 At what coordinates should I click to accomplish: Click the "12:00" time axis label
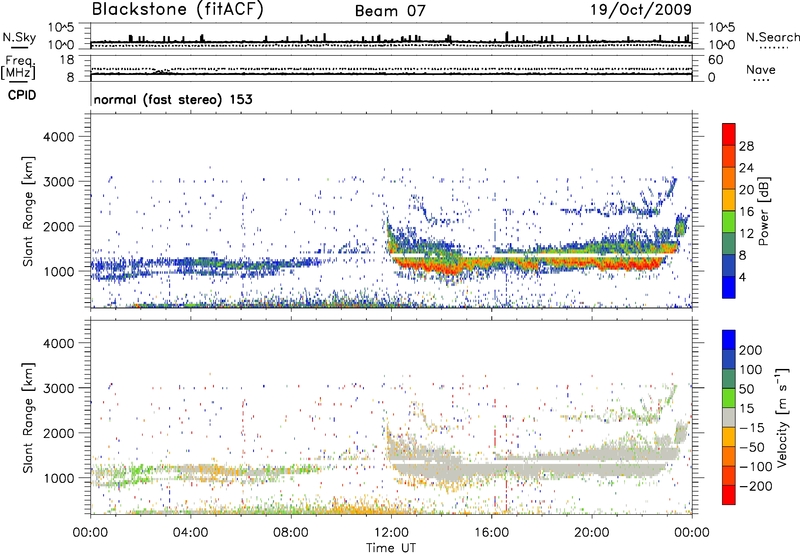point(391,533)
